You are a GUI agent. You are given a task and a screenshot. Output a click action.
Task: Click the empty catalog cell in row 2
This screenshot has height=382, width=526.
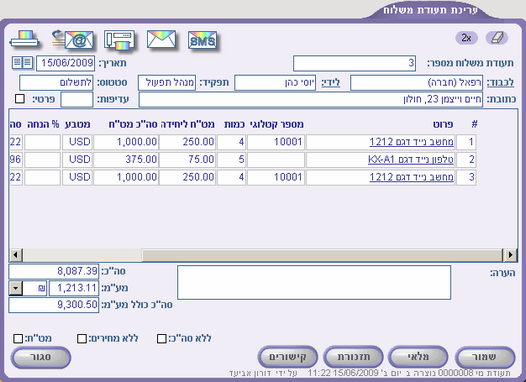pyautogui.click(x=276, y=159)
